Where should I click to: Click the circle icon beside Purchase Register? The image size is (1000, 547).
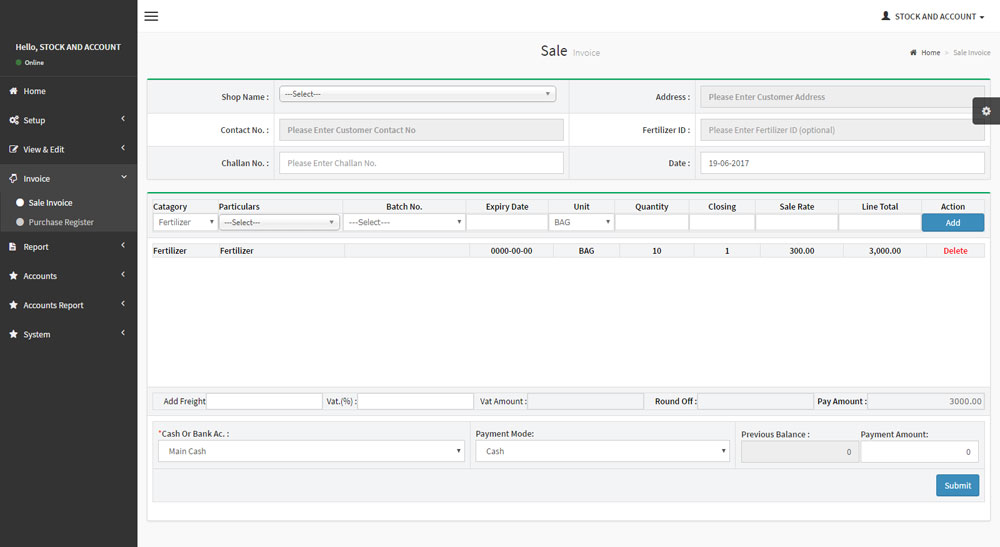(x=20, y=222)
